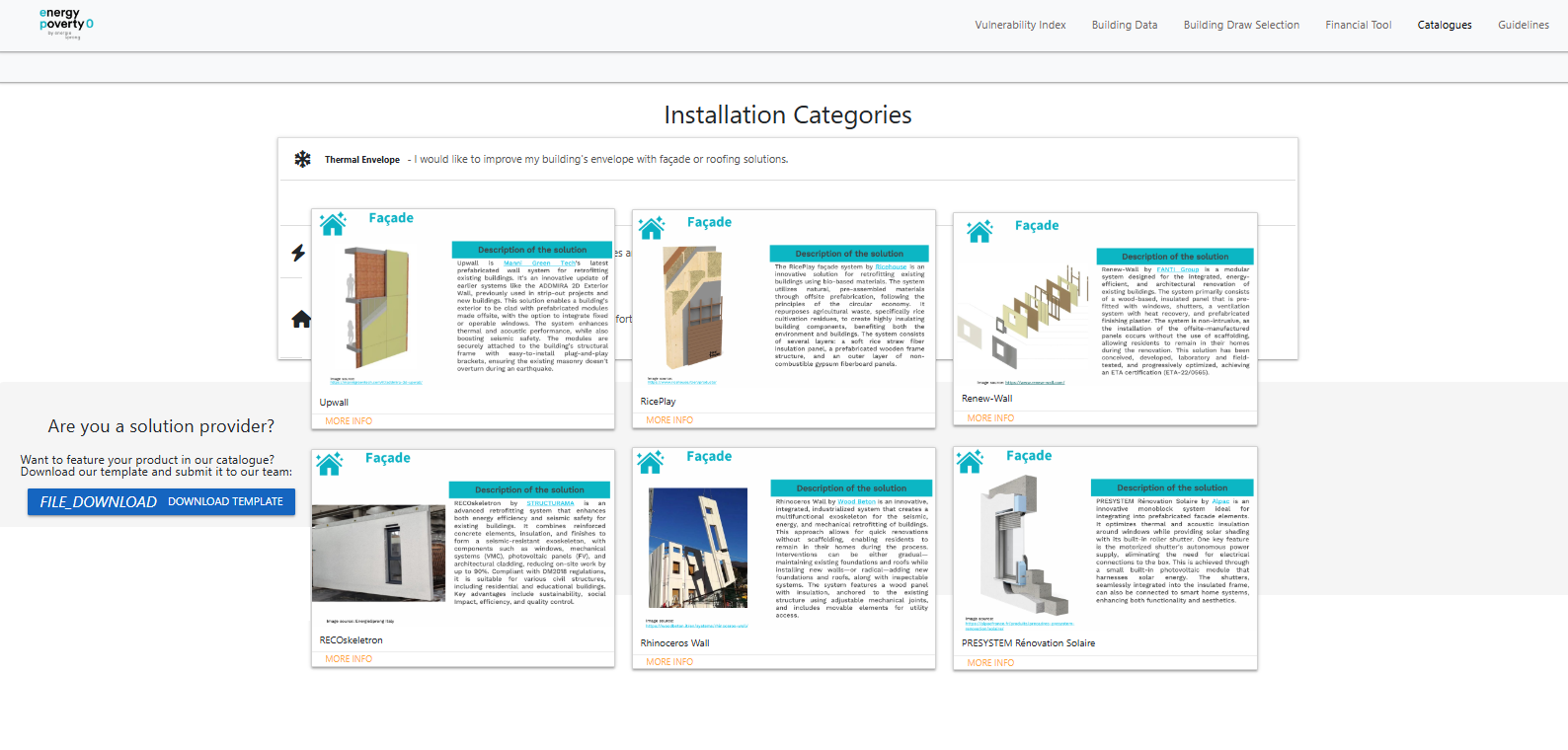Follow the Ricehouse link in RicePlay description
This screenshot has height=750, width=1568.
[x=891, y=266]
